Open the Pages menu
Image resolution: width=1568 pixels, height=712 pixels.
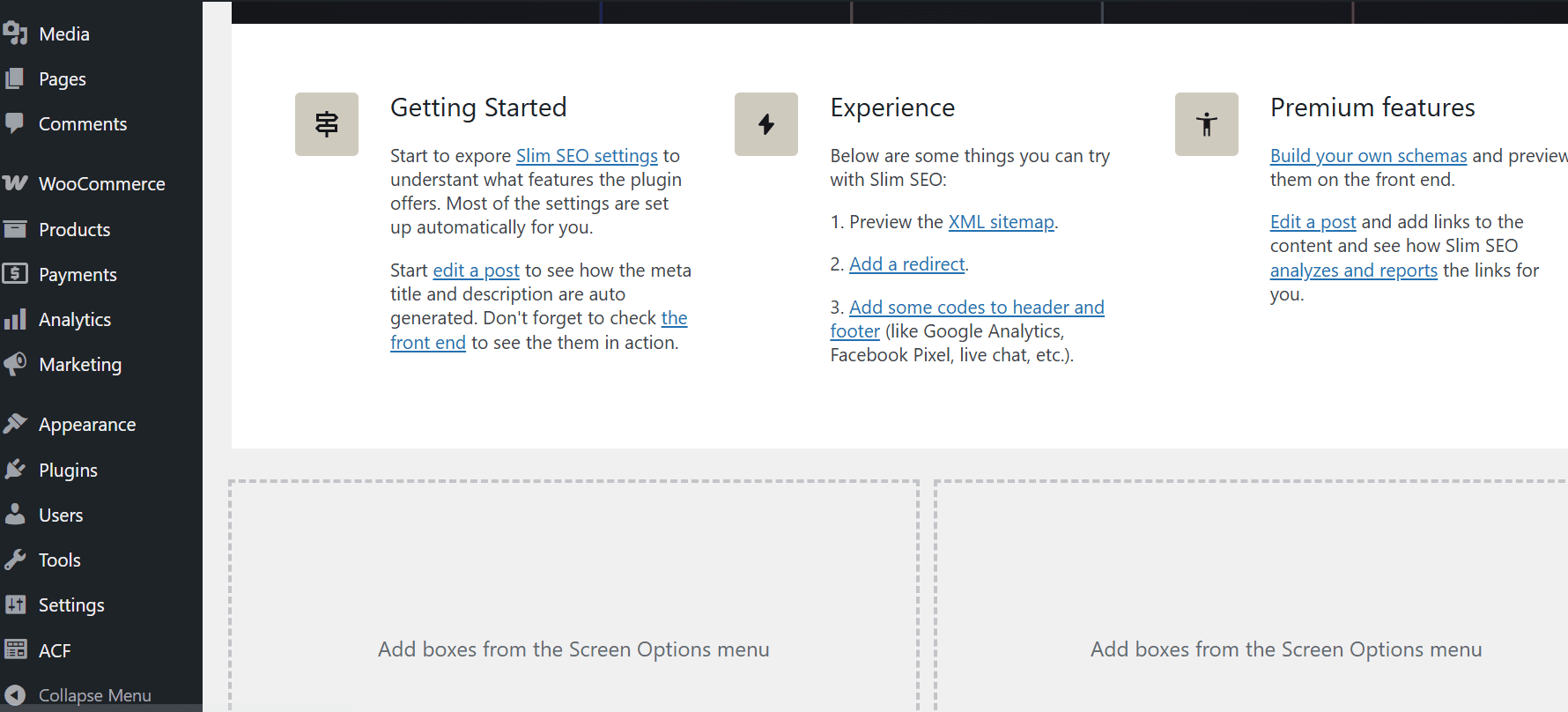coord(62,79)
